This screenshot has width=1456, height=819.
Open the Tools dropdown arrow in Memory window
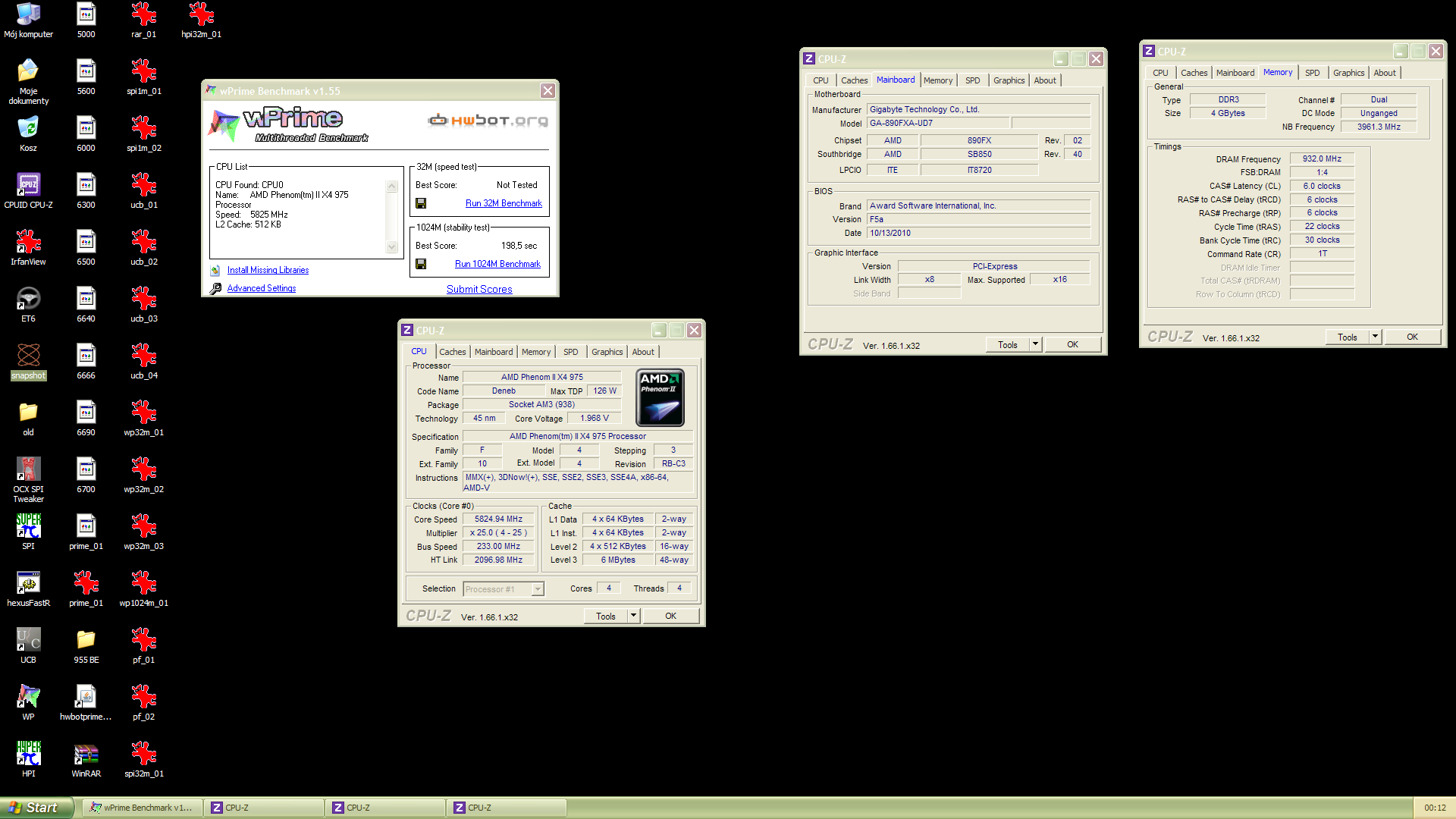coord(1375,337)
